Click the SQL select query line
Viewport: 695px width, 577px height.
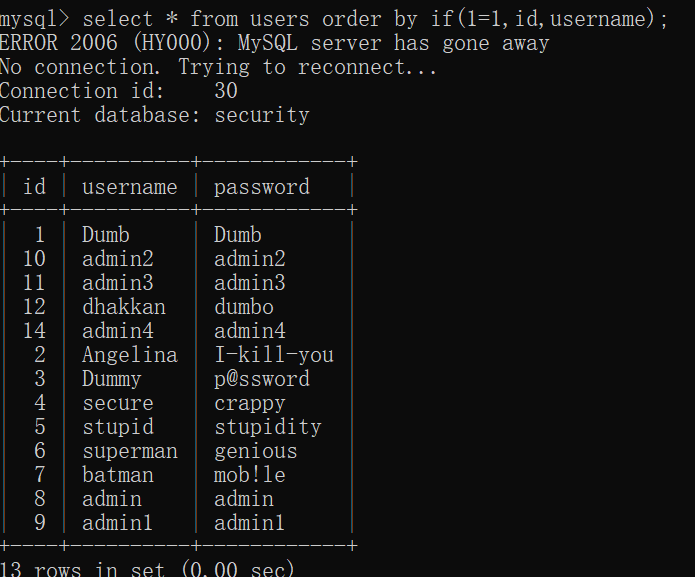[x=334, y=18]
